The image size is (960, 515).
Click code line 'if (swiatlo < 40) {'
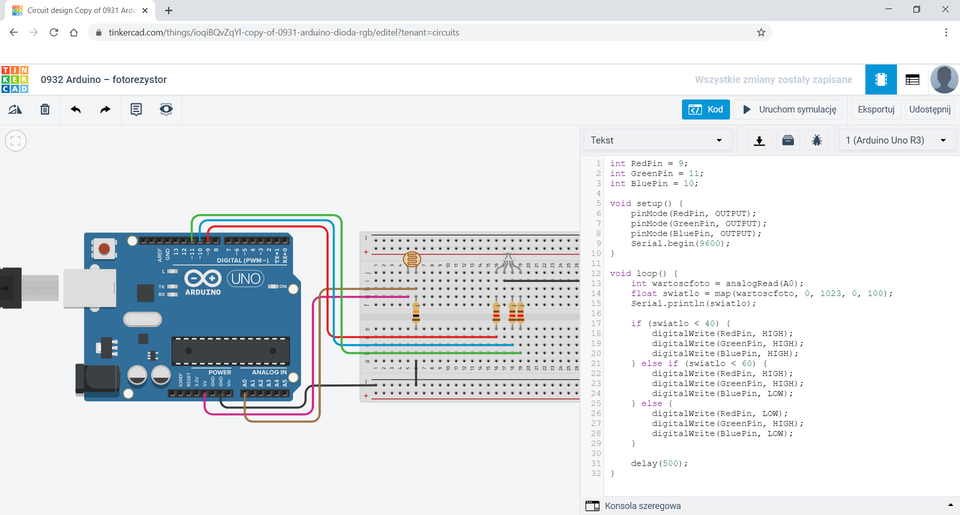680,323
